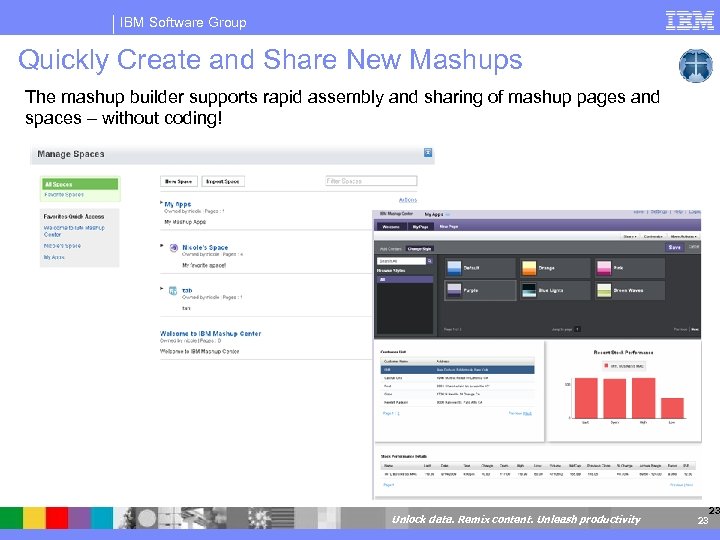Open the Comments dropdown in Mashup Center

point(653,236)
